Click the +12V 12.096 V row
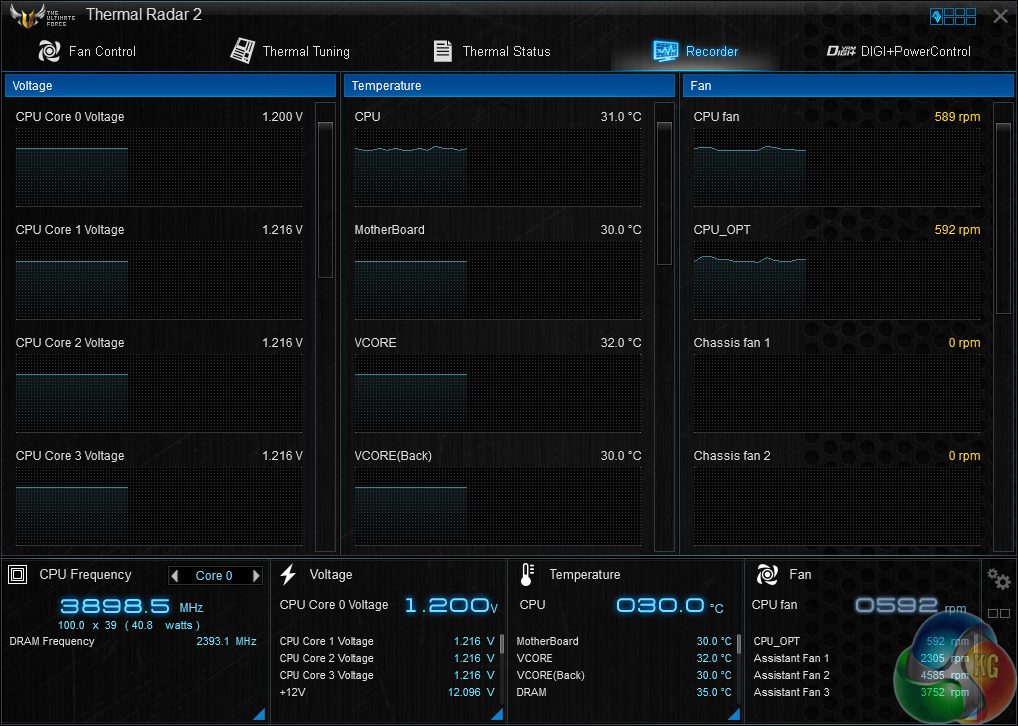The height and width of the screenshot is (726, 1018). (387, 692)
